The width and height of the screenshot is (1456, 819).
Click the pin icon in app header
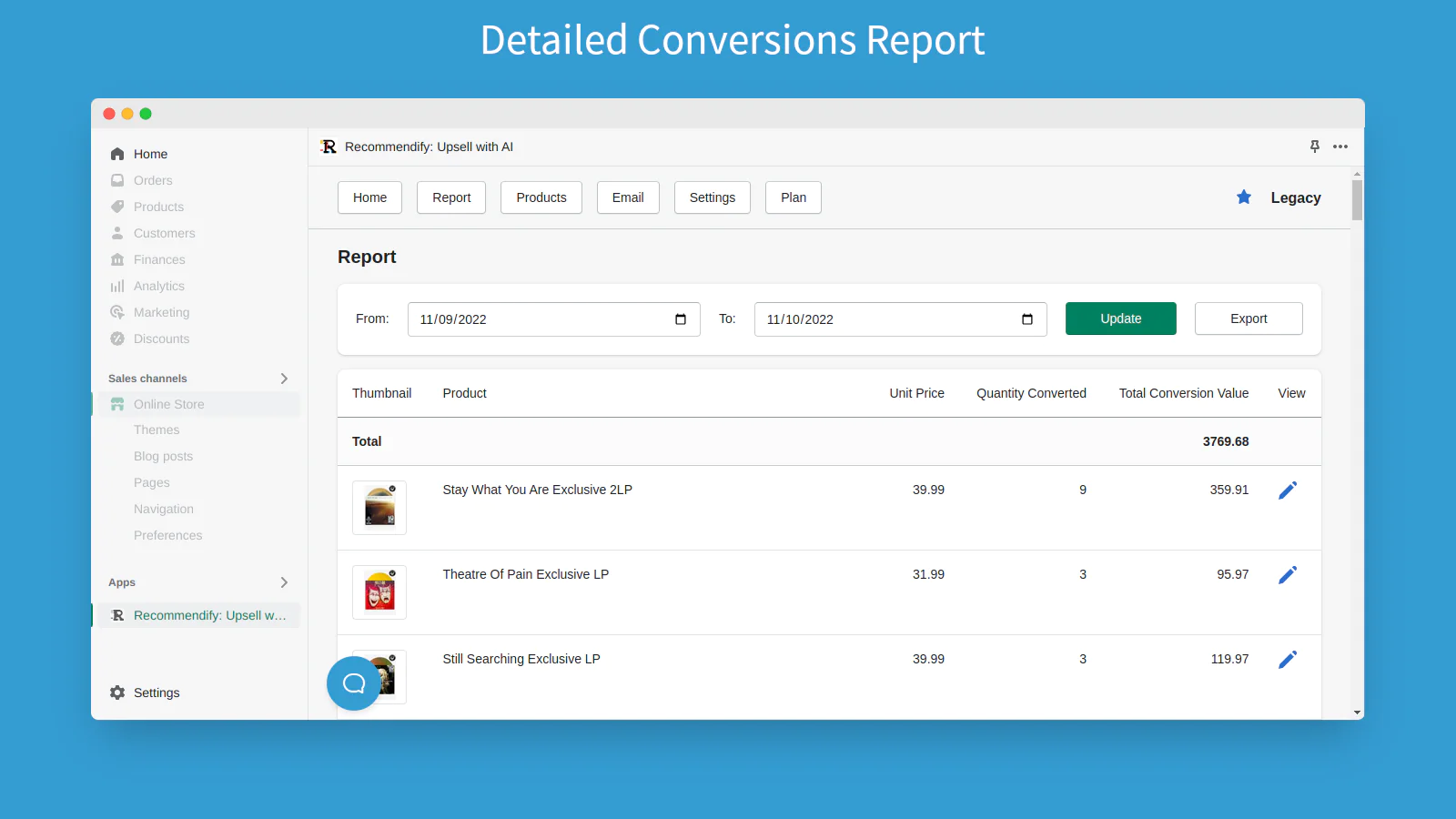pyautogui.click(x=1314, y=147)
